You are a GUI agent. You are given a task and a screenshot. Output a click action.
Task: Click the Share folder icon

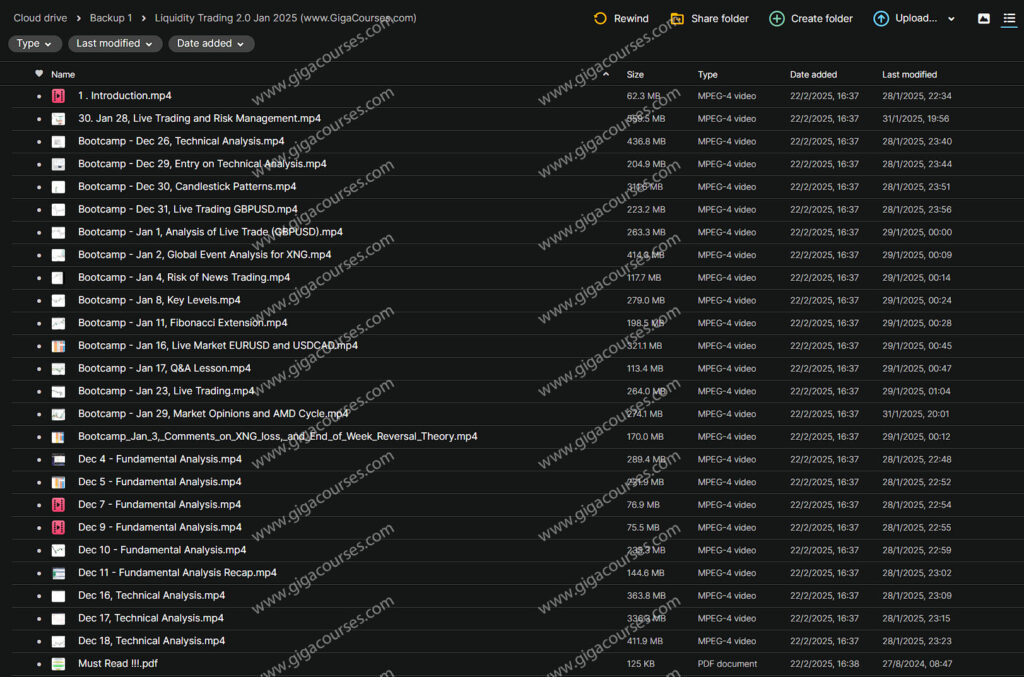[x=677, y=18]
